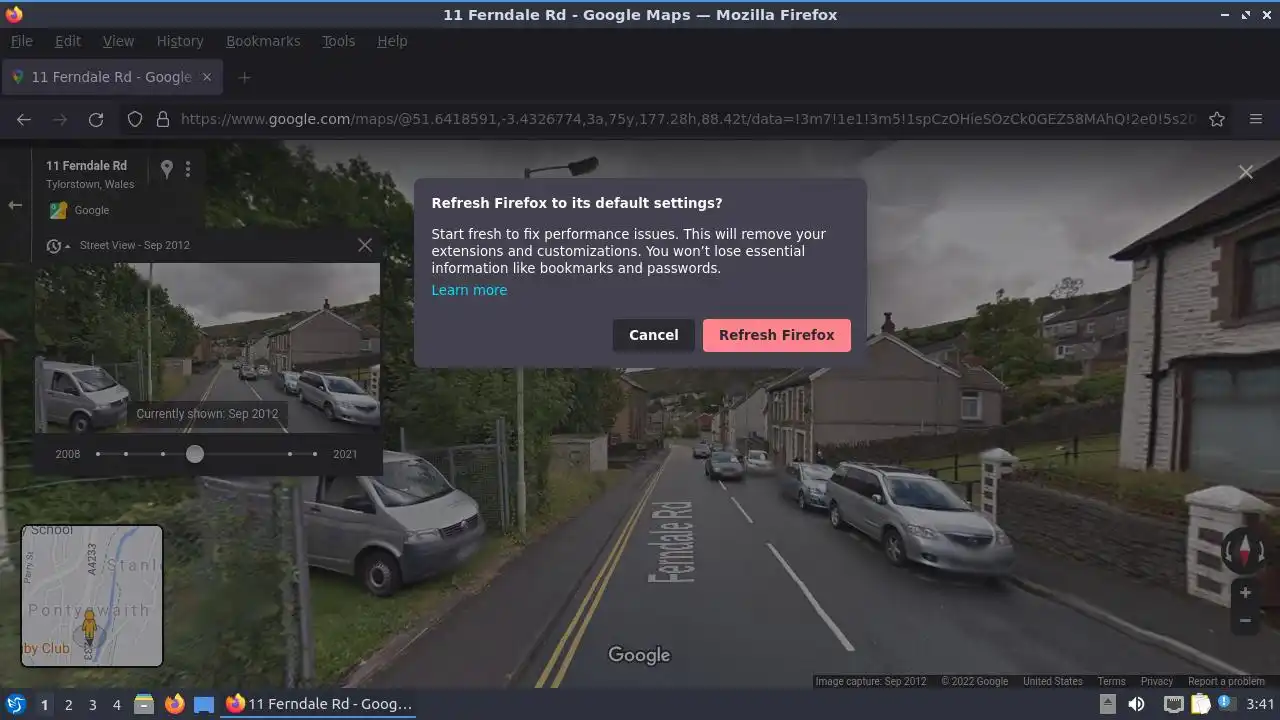This screenshot has height=720, width=1280.
Task: Switch to workspace 3
Action: tap(92, 704)
